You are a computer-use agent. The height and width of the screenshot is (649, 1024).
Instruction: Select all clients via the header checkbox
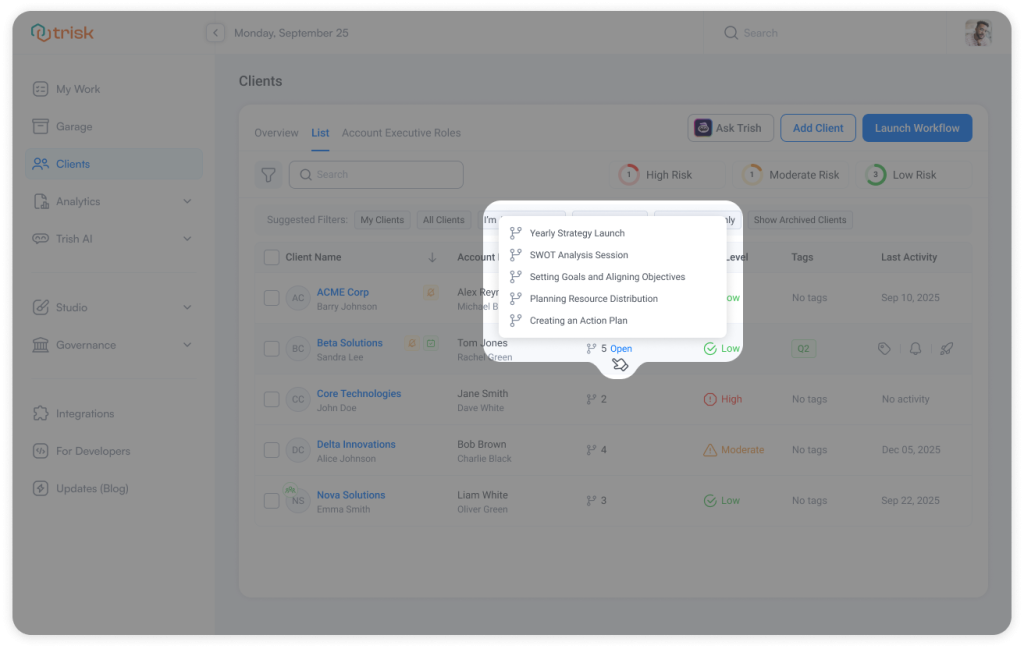pos(271,257)
